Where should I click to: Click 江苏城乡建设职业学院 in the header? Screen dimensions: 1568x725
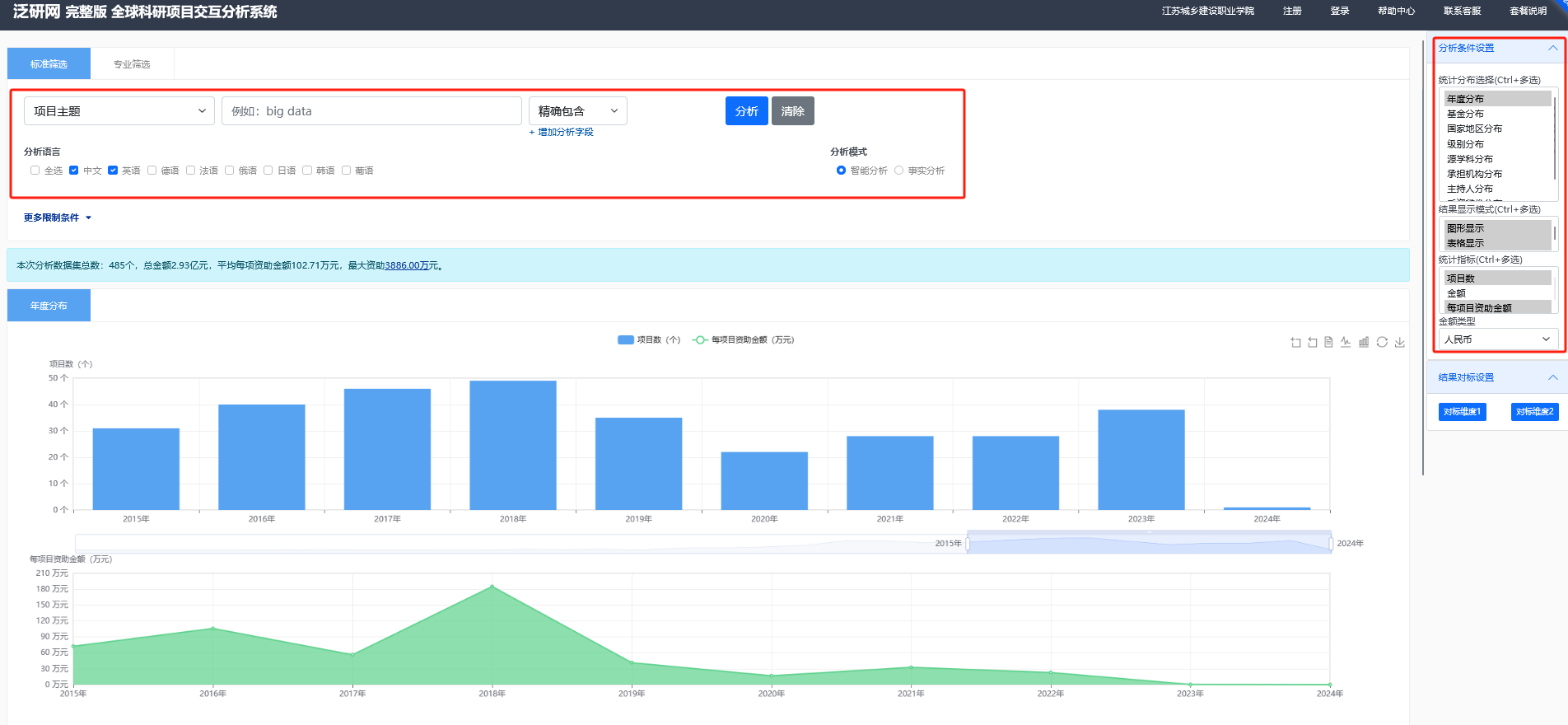[1207, 11]
